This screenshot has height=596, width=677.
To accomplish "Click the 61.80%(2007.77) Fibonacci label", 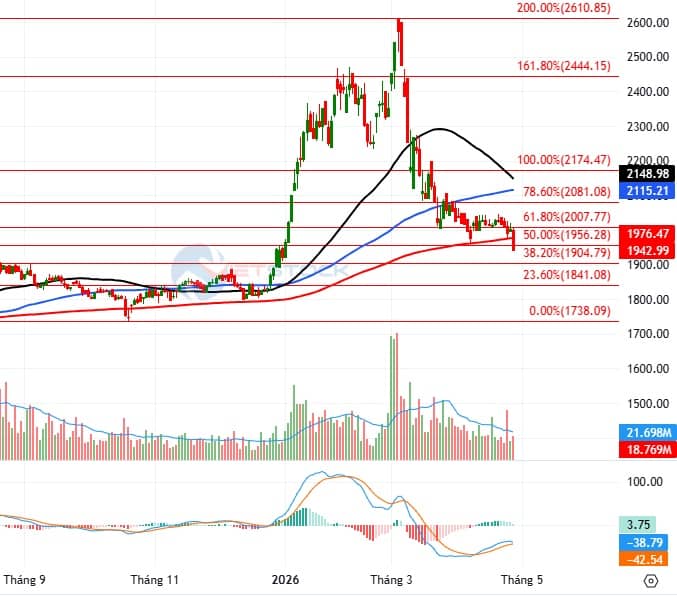I will (566, 216).
